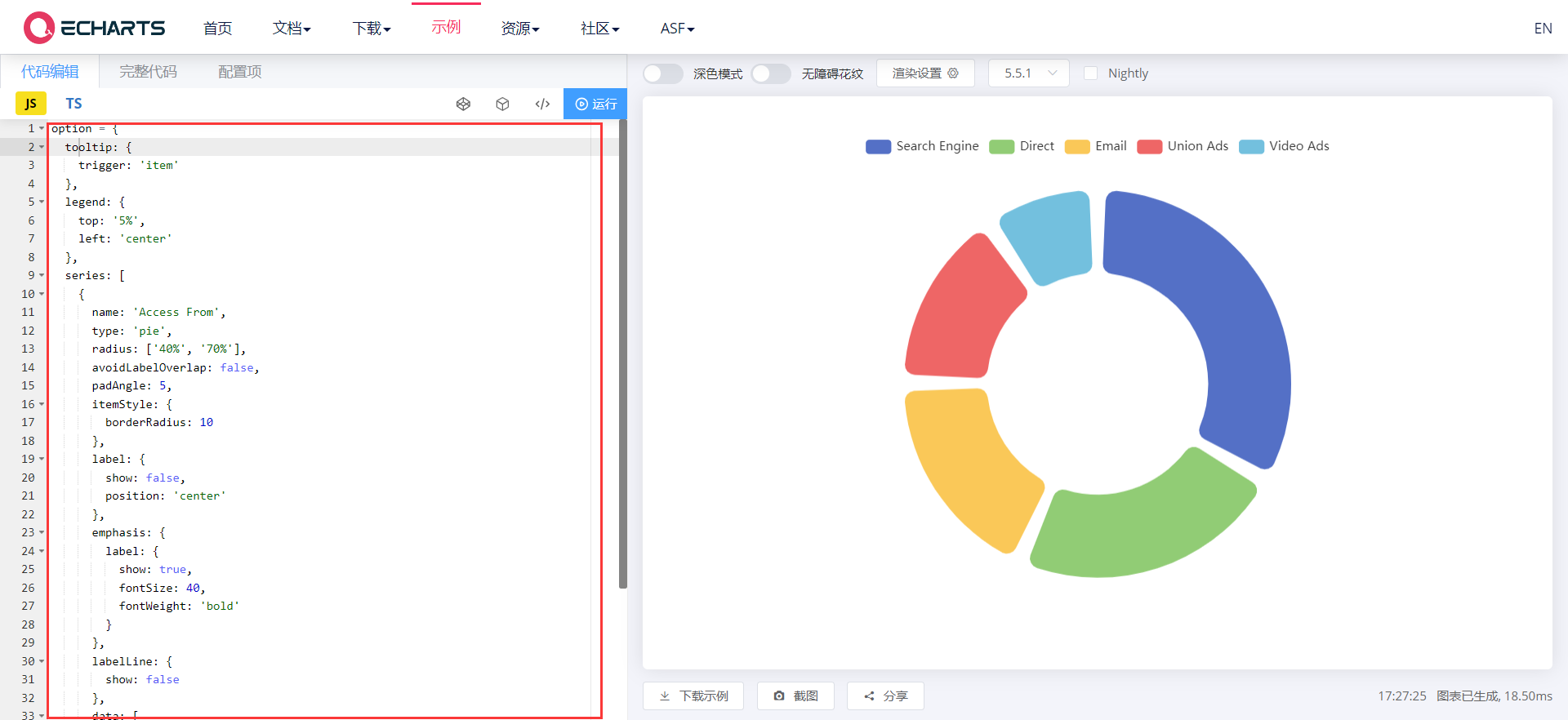The width and height of the screenshot is (1568, 720).
Task: Click the 运行 run button
Action: (595, 104)
